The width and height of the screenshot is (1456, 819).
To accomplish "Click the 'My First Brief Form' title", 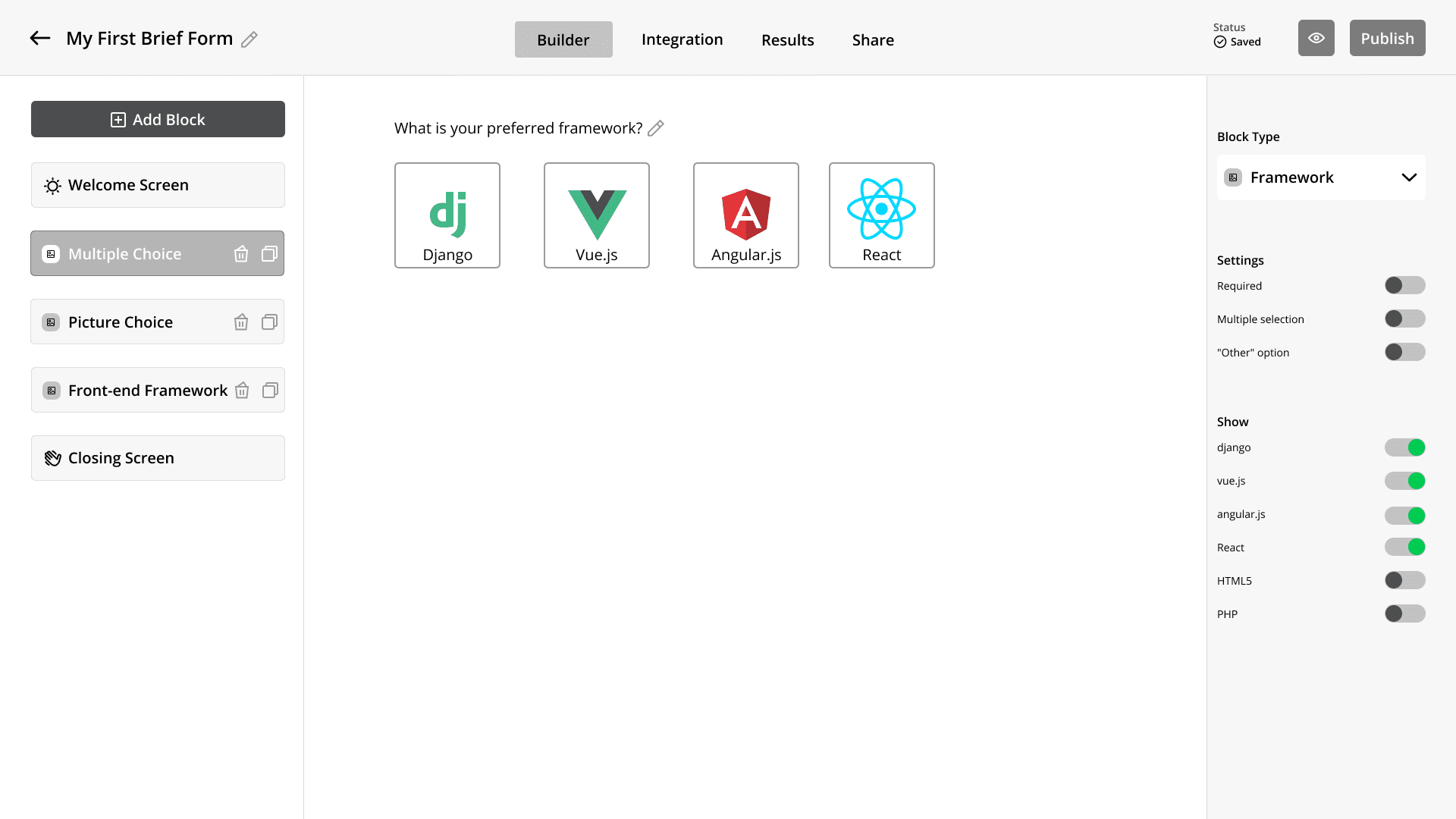I will 149,39.
